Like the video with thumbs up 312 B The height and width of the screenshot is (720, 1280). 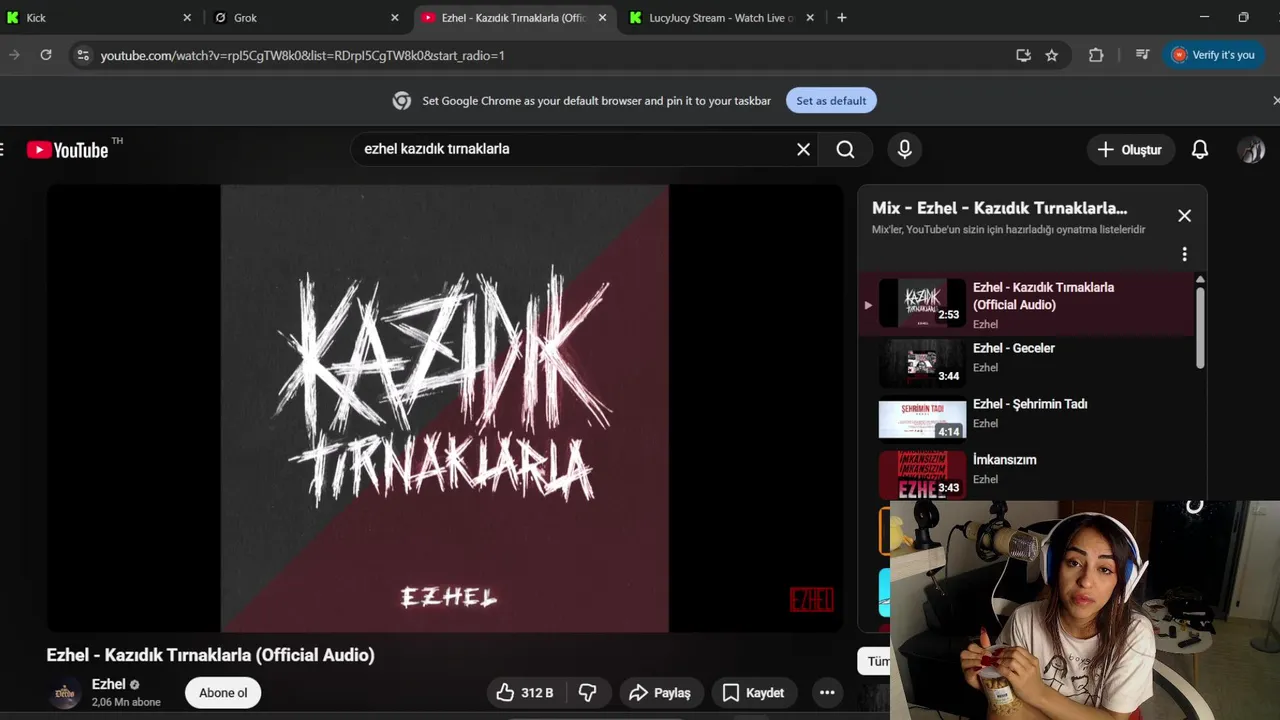[525, 693]
